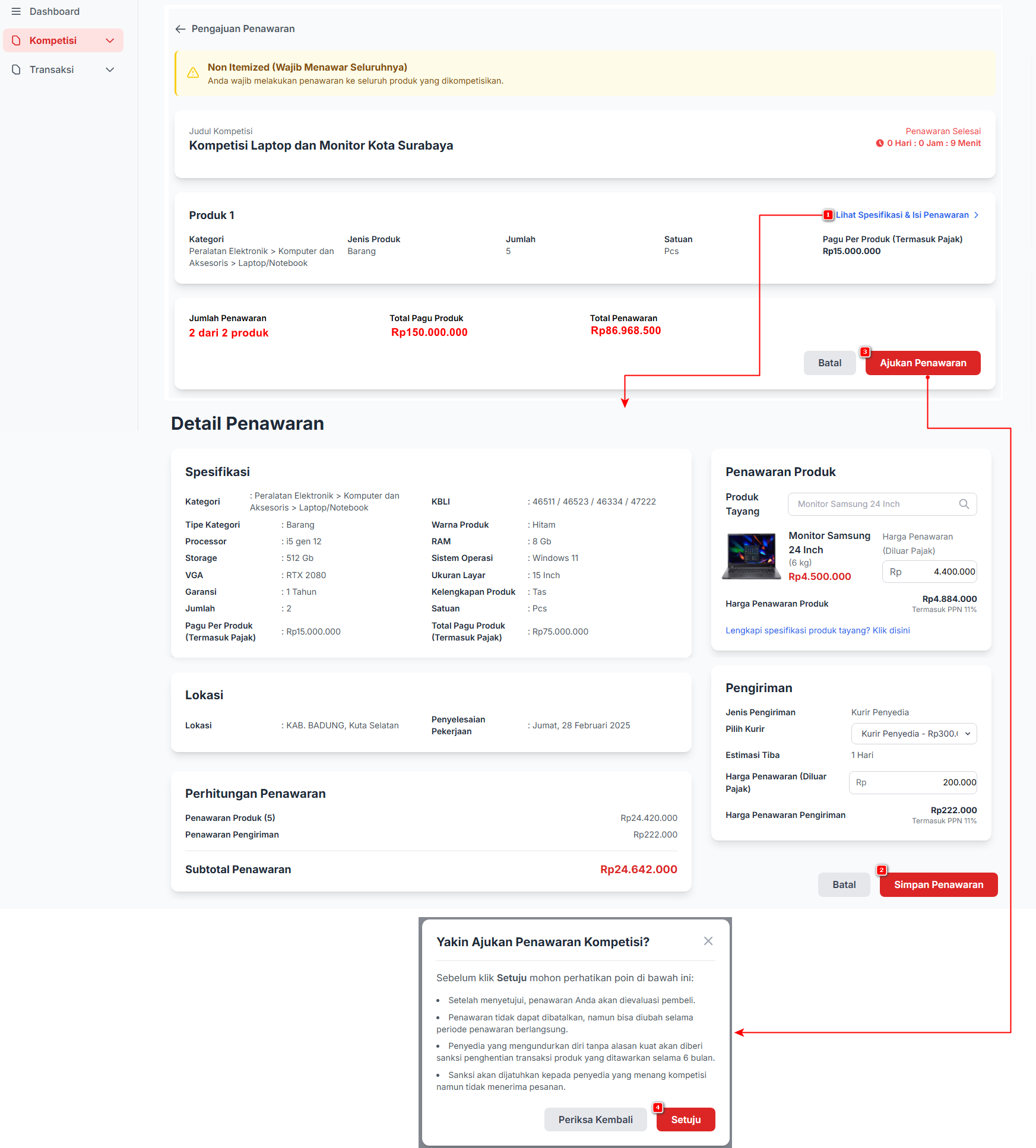Click the Subtotal Penawaran amount Rp24.642.000
The image size is (1036, 1148).
click(x=639, y=870)
